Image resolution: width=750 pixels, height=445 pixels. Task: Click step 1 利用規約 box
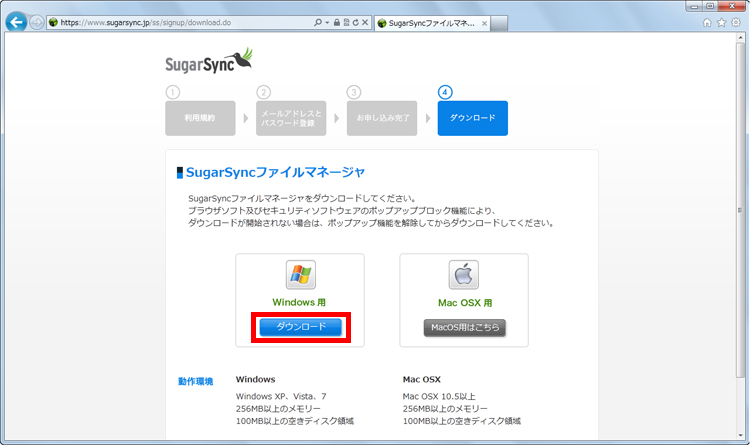[200, 118]
